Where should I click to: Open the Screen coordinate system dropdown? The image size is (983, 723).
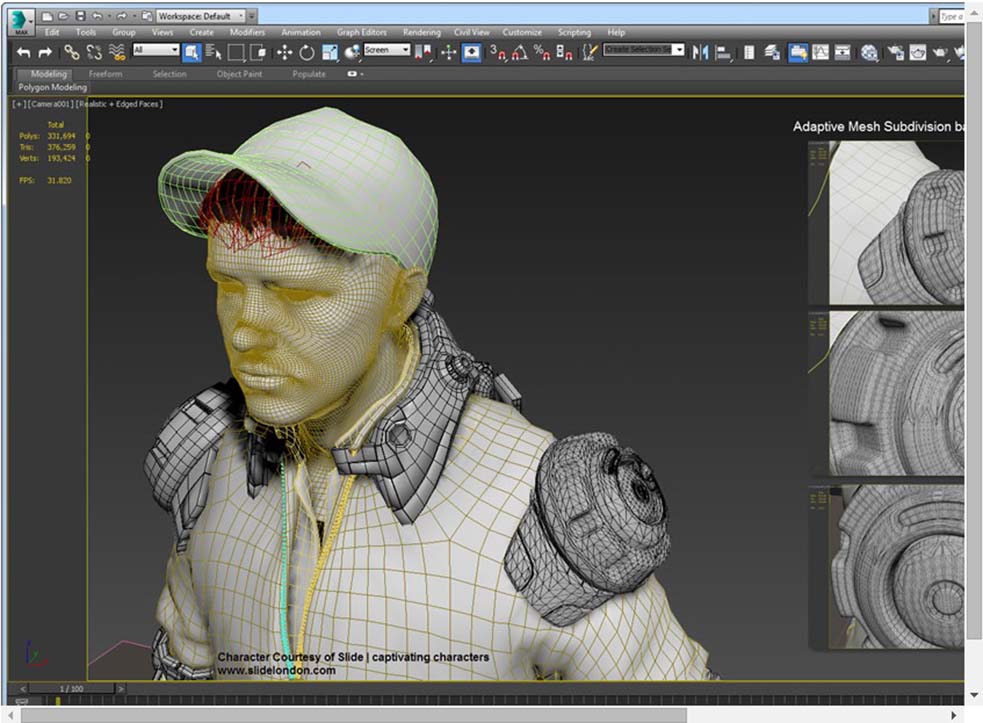tap(387, 50)
